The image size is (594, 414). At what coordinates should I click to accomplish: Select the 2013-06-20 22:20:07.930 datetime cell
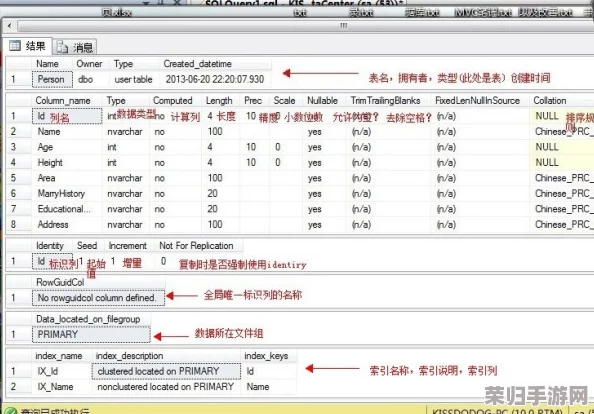(x=216, y=80)
